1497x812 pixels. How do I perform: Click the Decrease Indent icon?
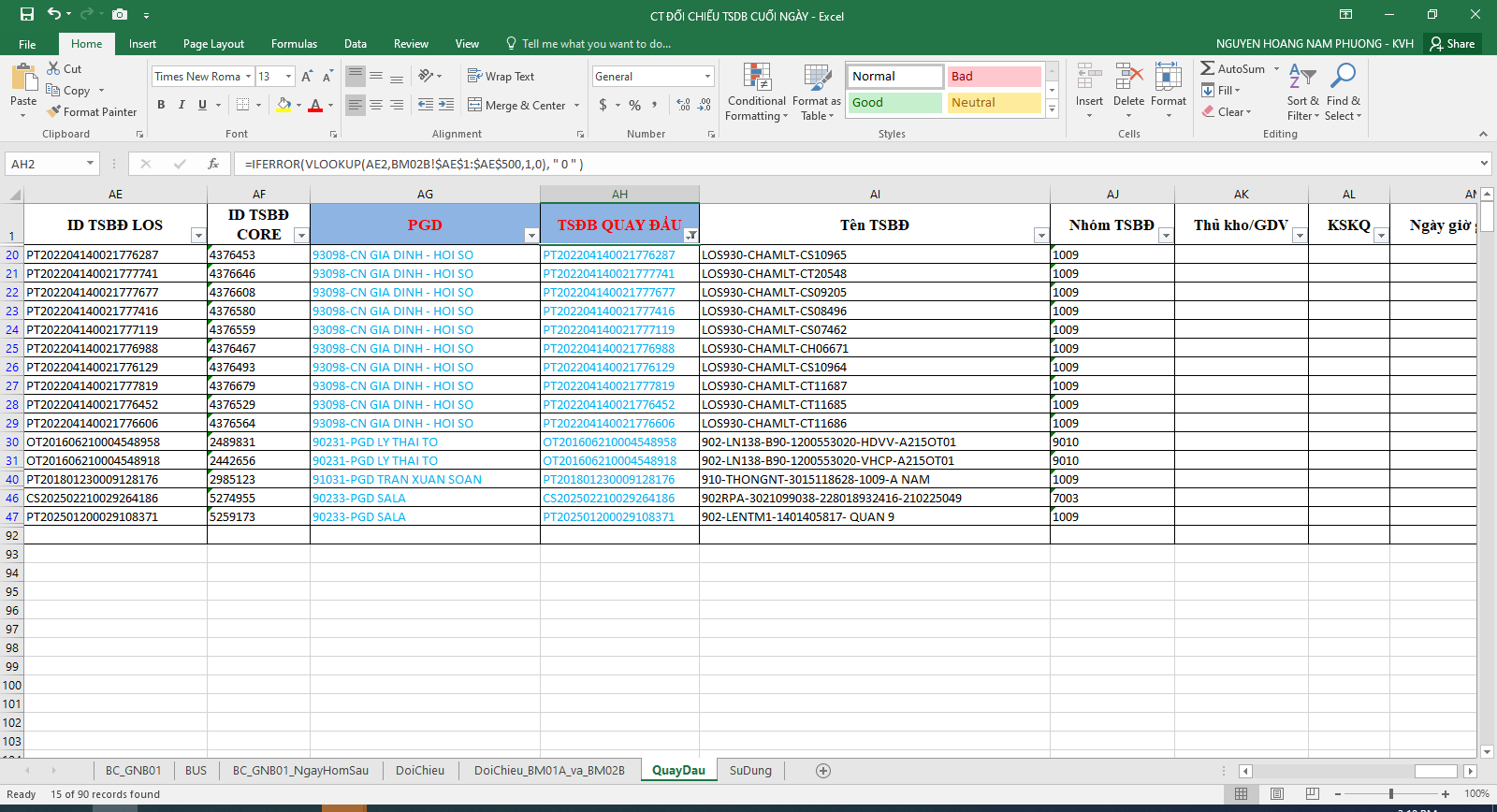pos(426,105)
